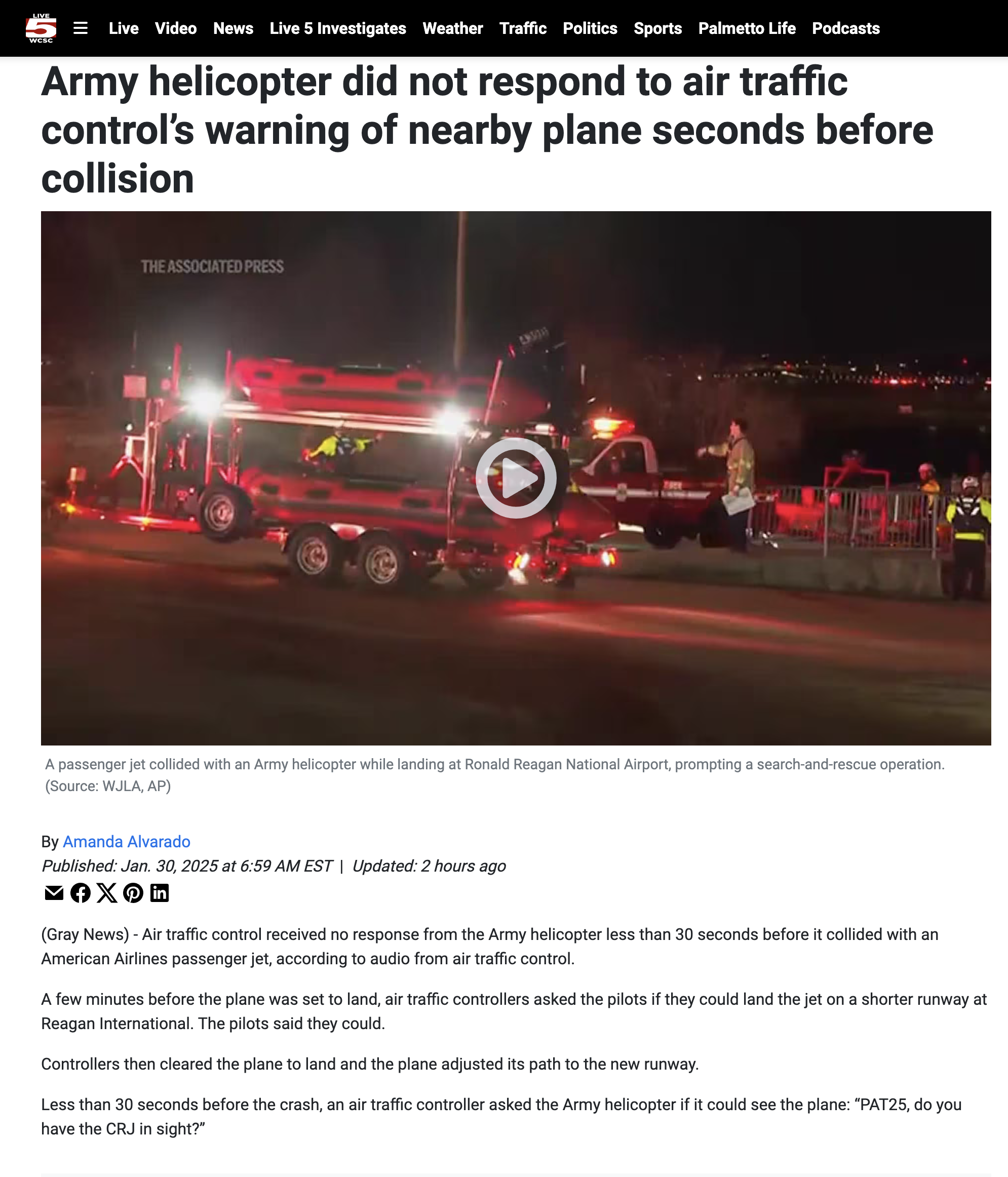1008x1177 pixels.
Task: Go to Politics section
Action: tap(590, 28)
